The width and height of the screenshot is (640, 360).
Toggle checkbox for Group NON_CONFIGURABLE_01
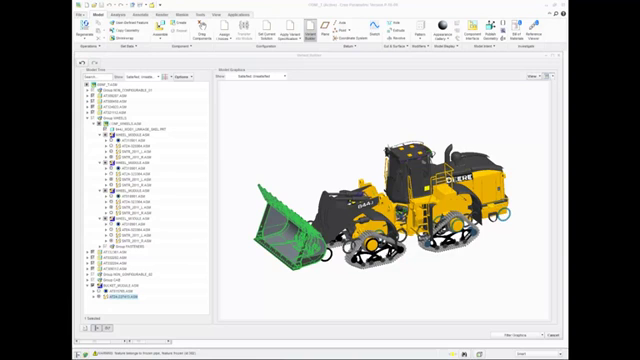pyautogui.click(x=93, y=90)
